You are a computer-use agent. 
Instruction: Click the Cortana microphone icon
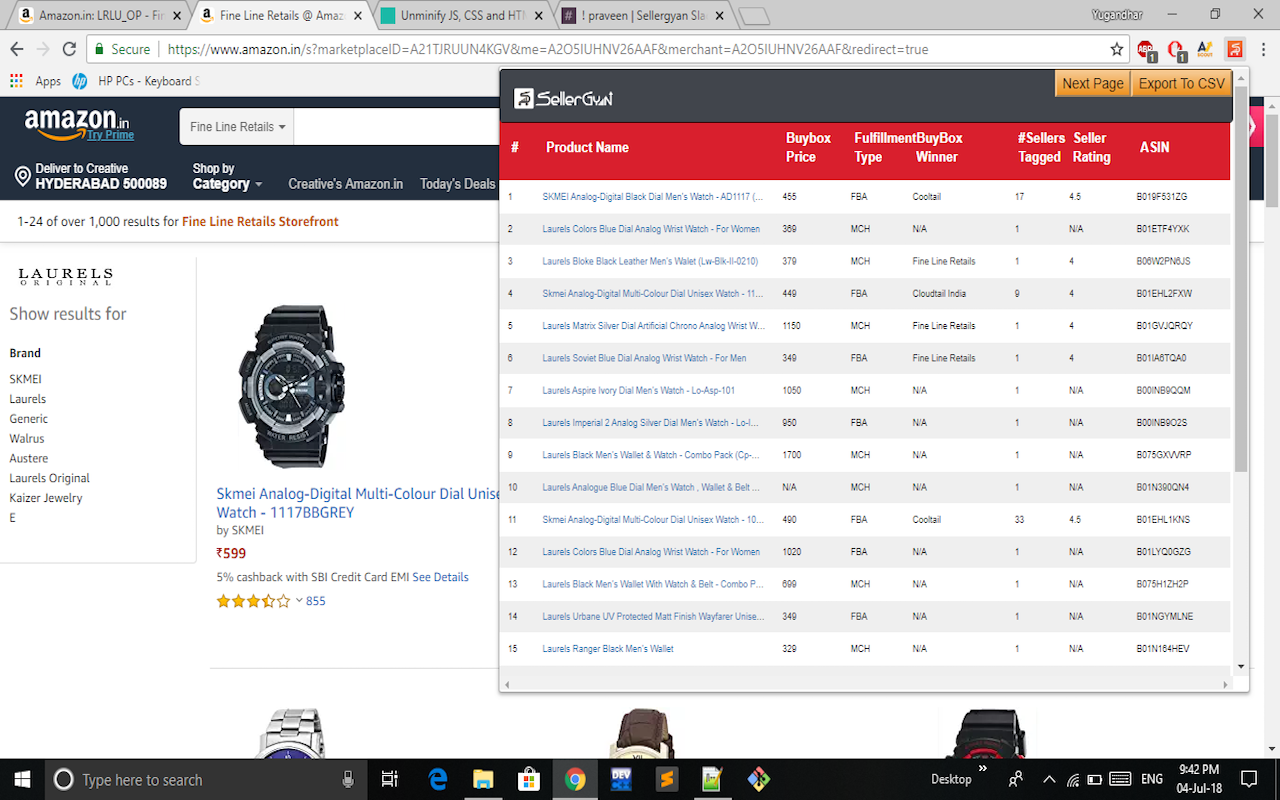pyautogui.click(x=348, y=779)
